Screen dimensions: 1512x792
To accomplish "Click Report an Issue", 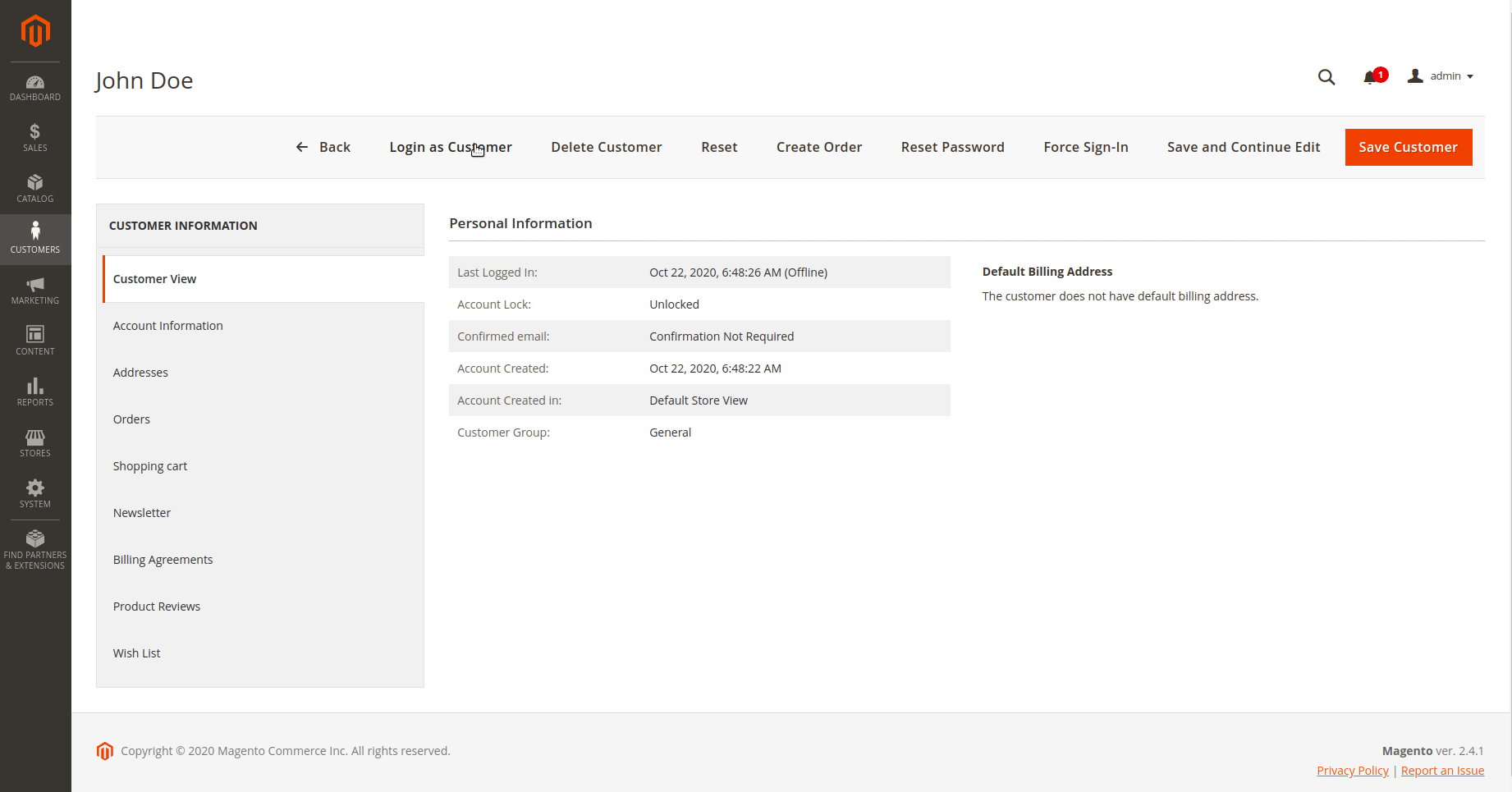I will pyautogui.click(x=1442, y=770).
